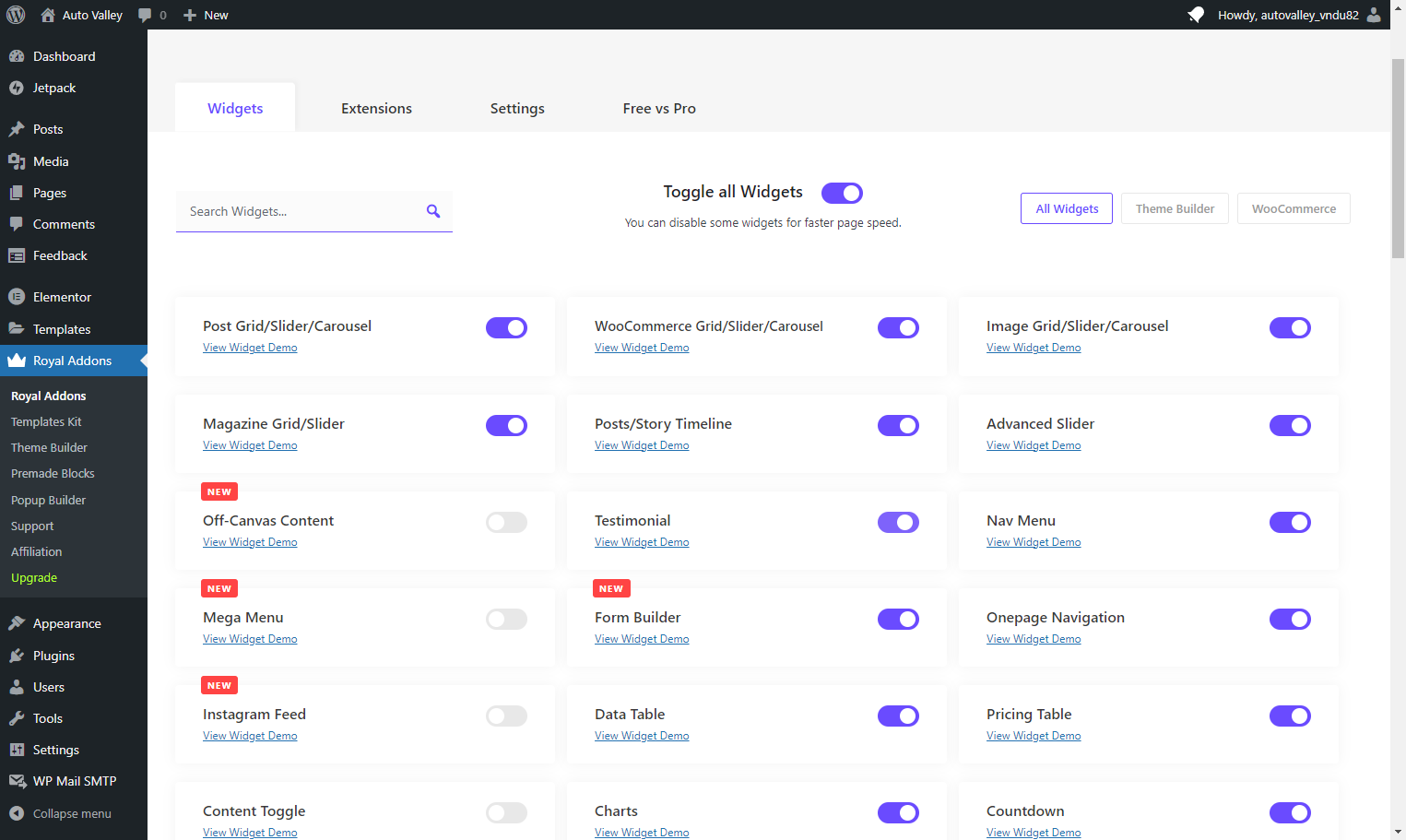Click the user avatar icon

[x=1374, y=15]
